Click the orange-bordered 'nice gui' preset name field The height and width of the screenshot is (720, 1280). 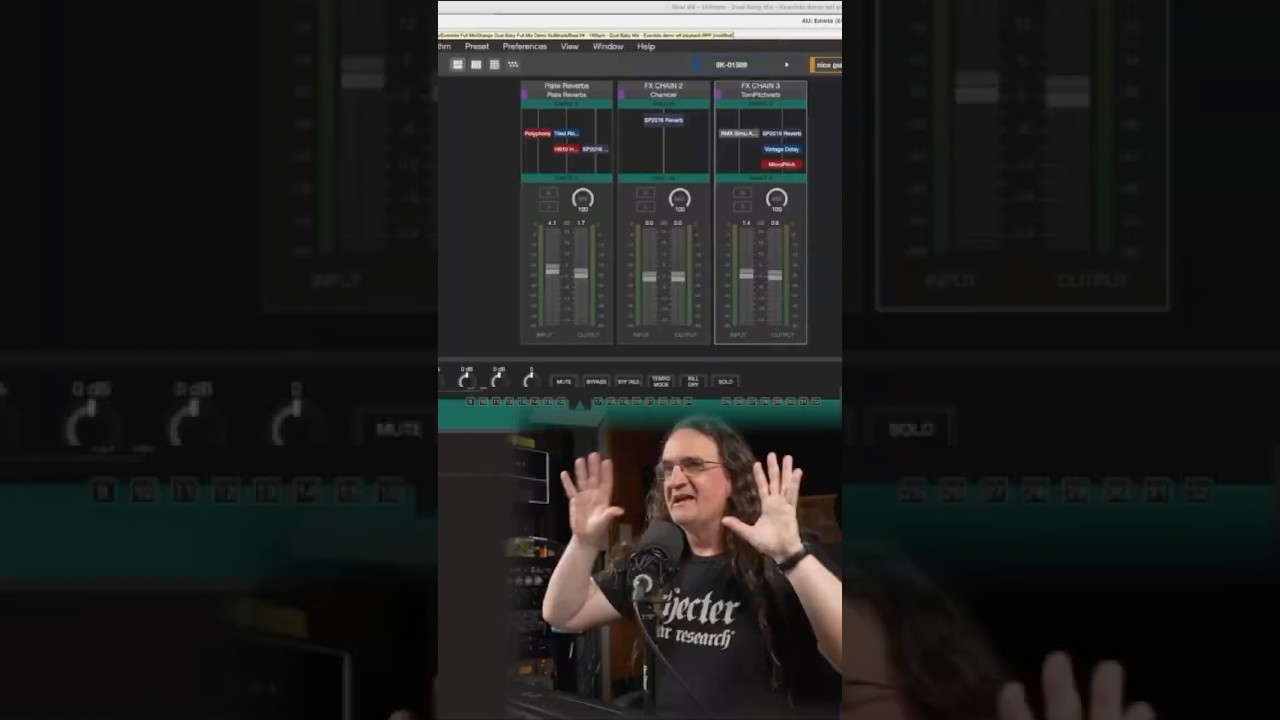(x=826, y=65)
